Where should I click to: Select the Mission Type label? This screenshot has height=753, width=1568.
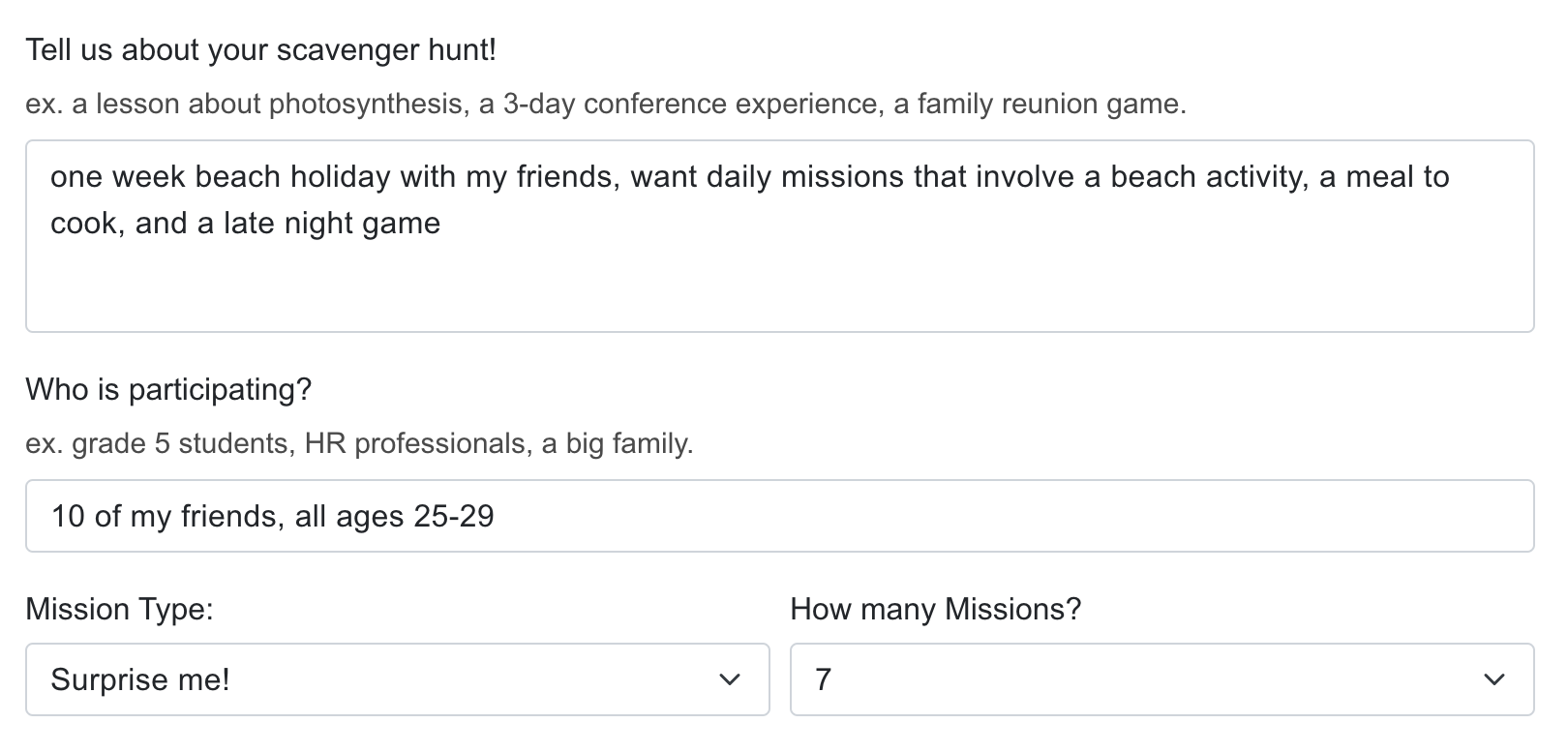120,610
